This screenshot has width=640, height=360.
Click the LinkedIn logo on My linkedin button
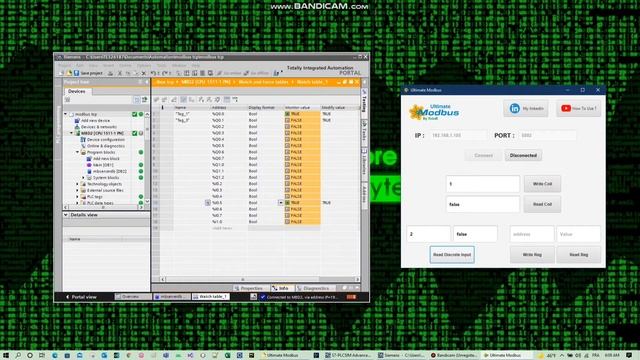coord(515,109)
